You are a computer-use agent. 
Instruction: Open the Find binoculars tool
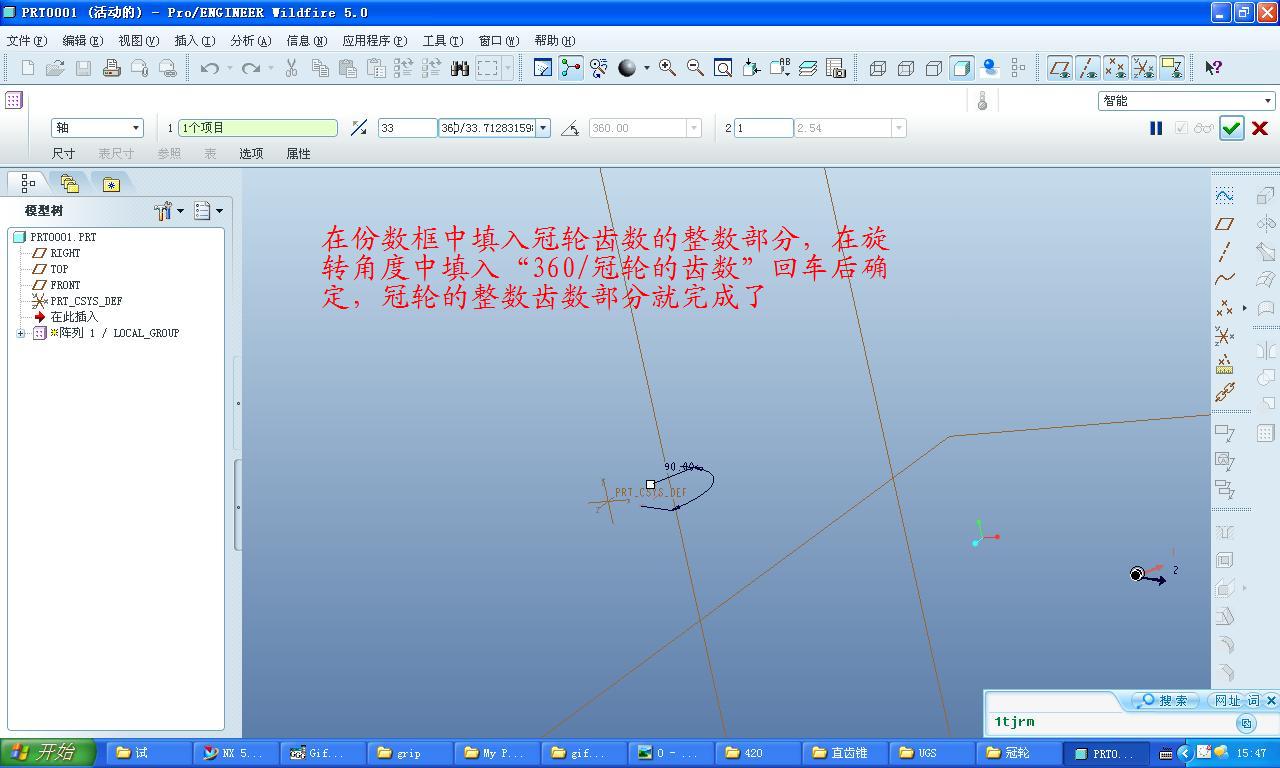pos(460,68)
